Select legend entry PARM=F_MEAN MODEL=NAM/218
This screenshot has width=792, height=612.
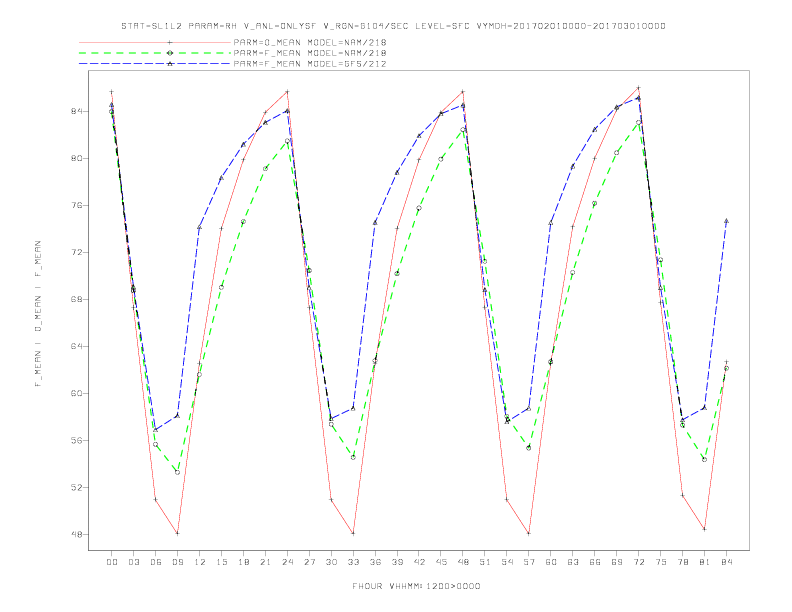tap(310, 53)
